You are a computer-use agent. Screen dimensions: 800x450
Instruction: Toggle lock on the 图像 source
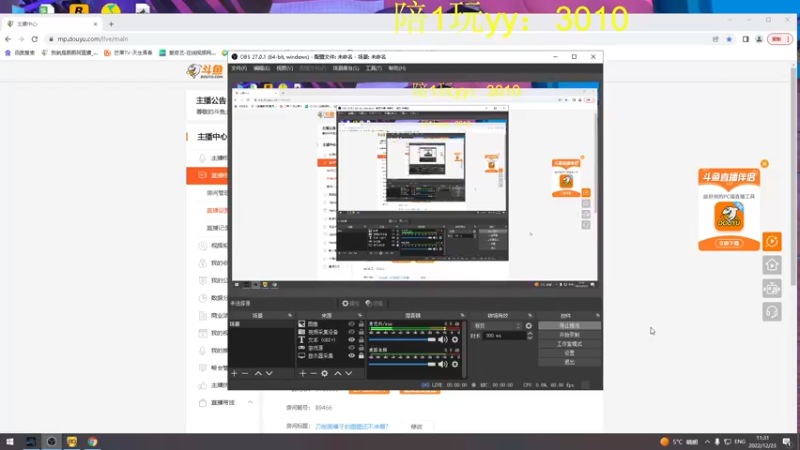361,324
